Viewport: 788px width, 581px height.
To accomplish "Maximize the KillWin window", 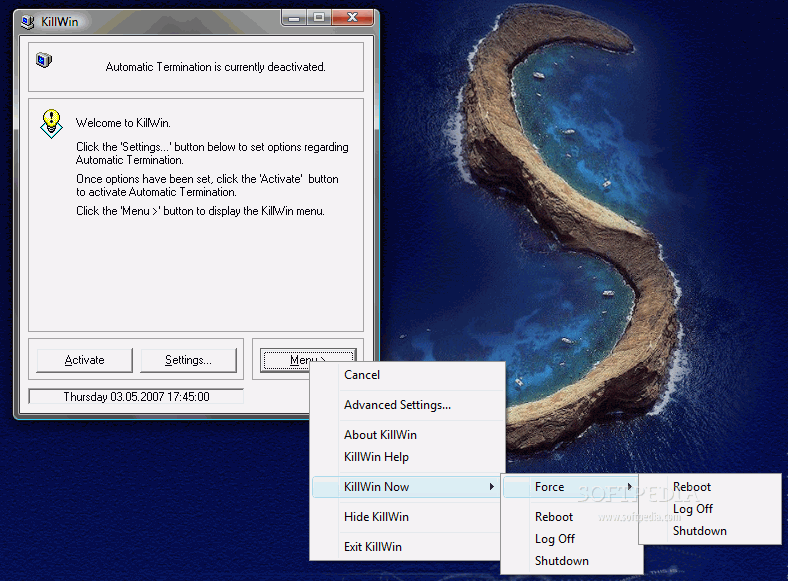I will (x=319, y=18).
